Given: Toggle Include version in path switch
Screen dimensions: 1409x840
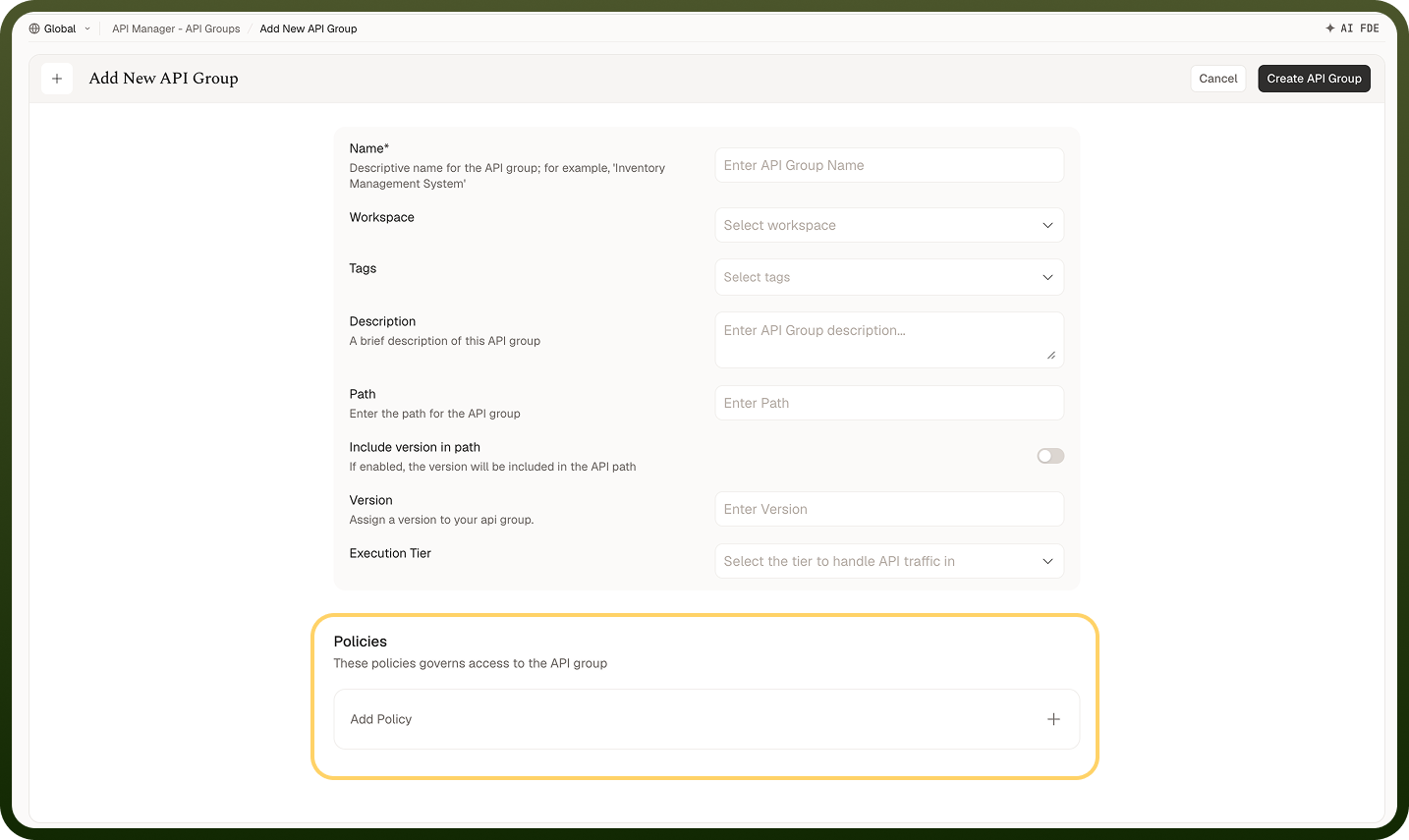Looking at the screenshot, I should point(1050,456).
